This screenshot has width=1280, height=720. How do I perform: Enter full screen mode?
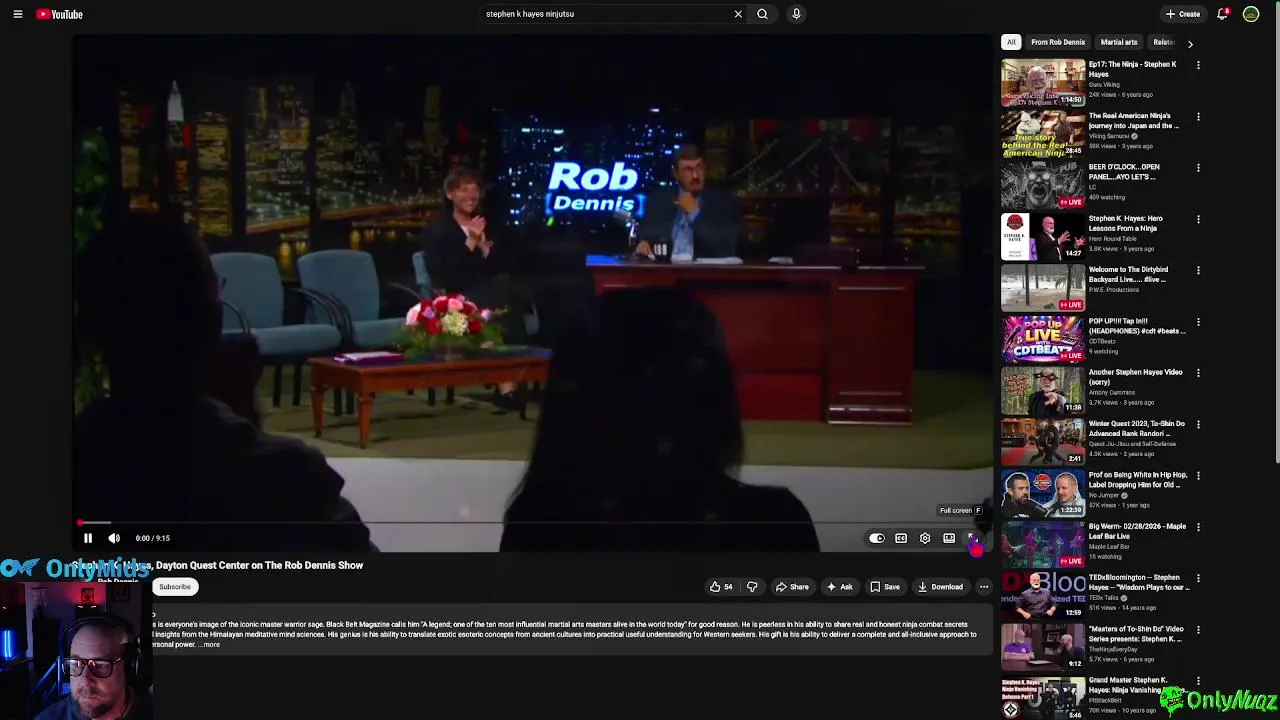(973, 538)
